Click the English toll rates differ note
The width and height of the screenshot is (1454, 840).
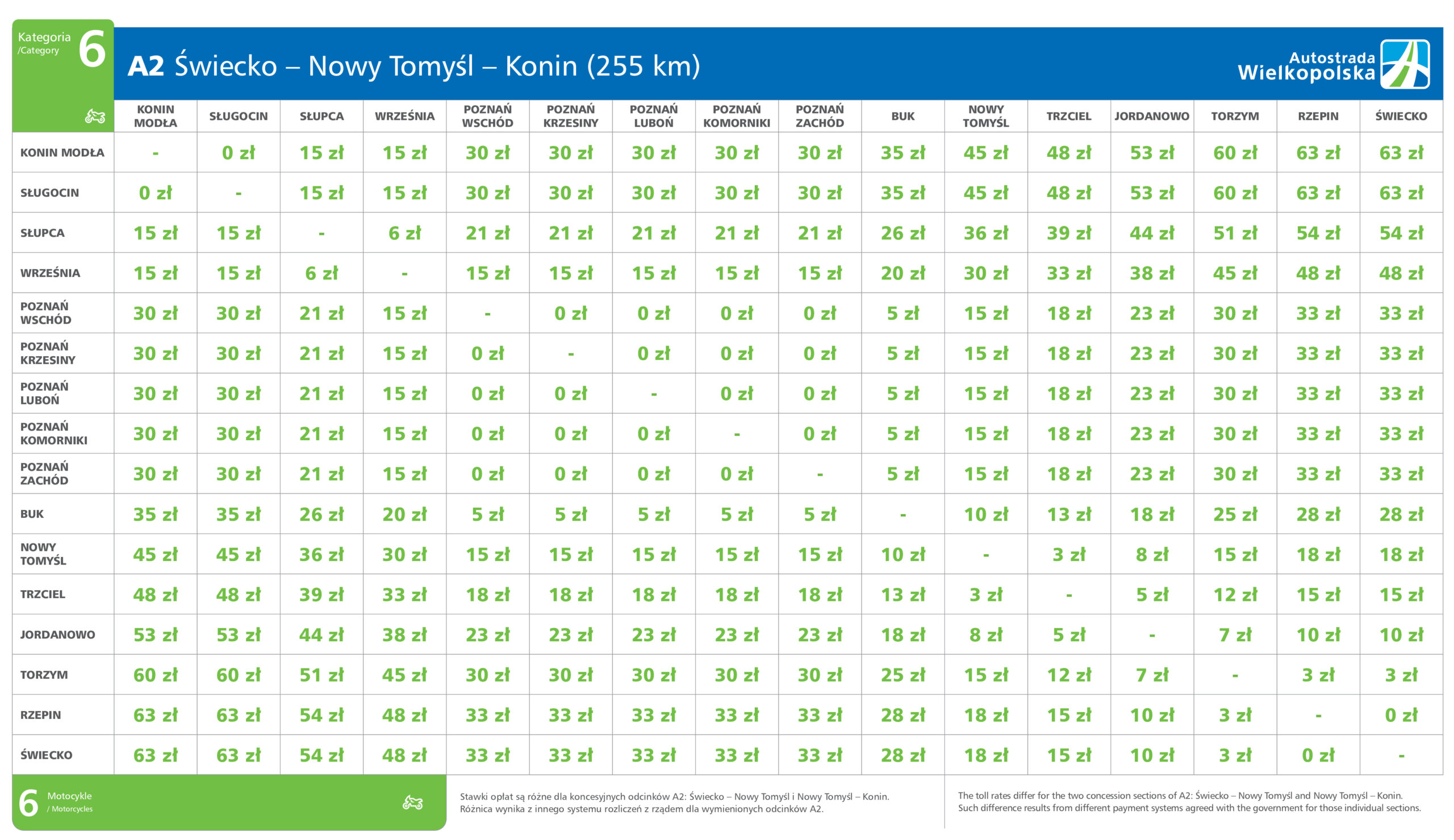coord(1189,801)
